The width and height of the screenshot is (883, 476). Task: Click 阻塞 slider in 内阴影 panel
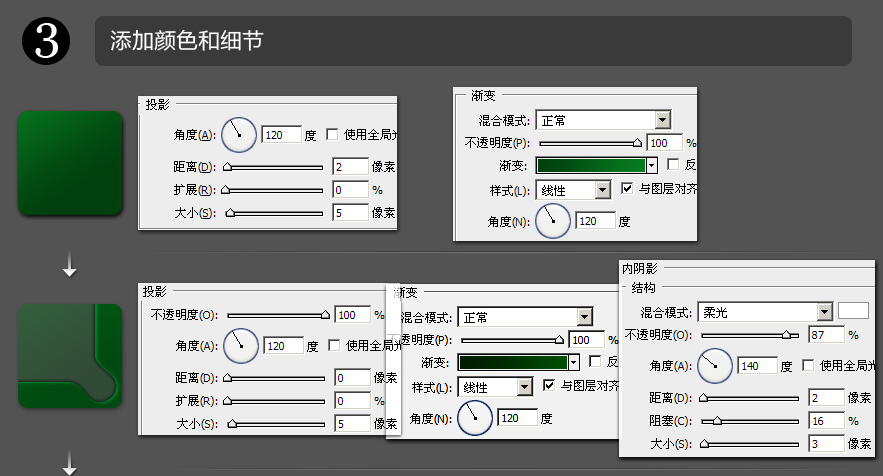[x=750, y=421]
